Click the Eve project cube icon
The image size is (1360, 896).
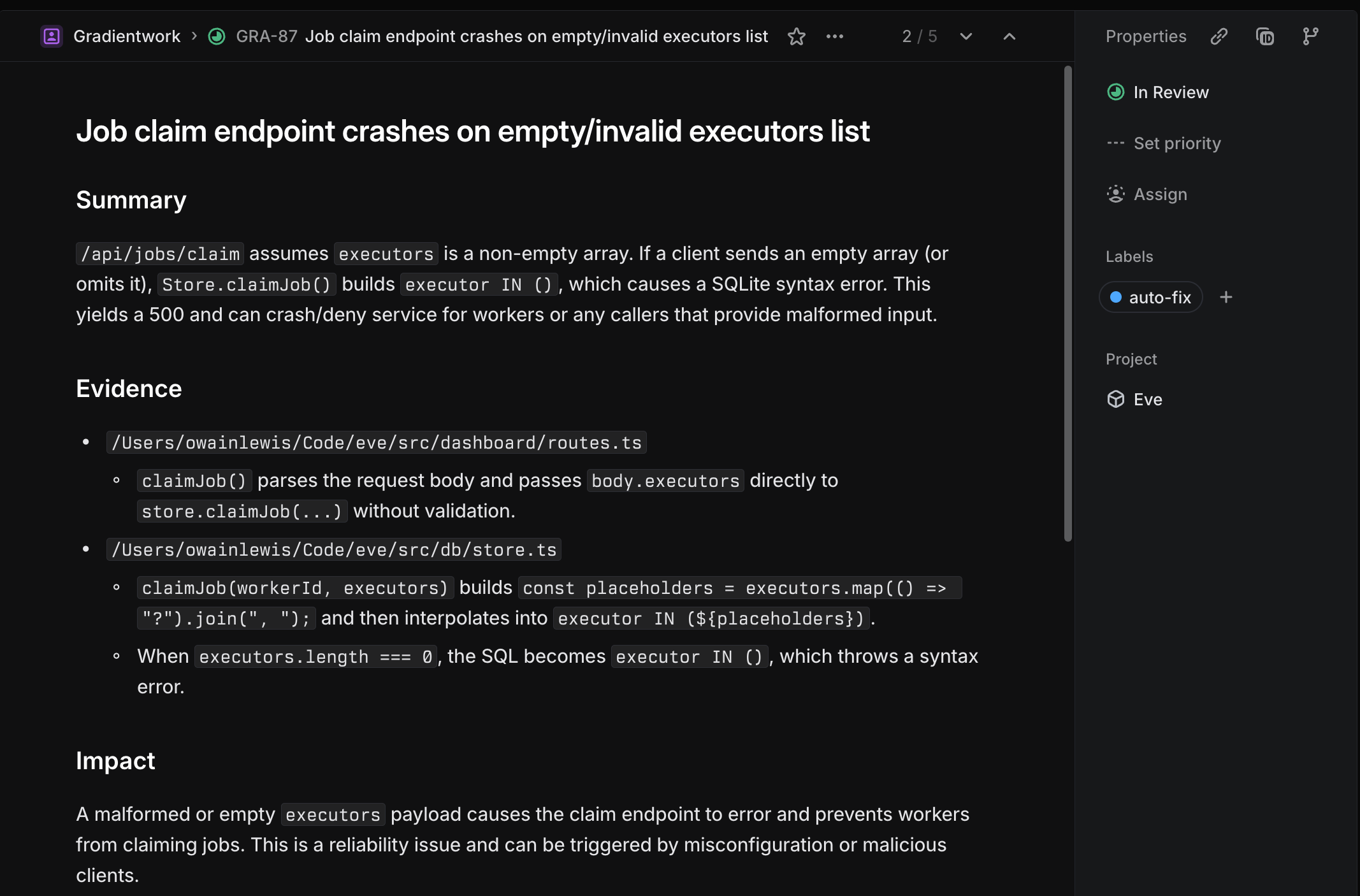(x=1115, y=400)
